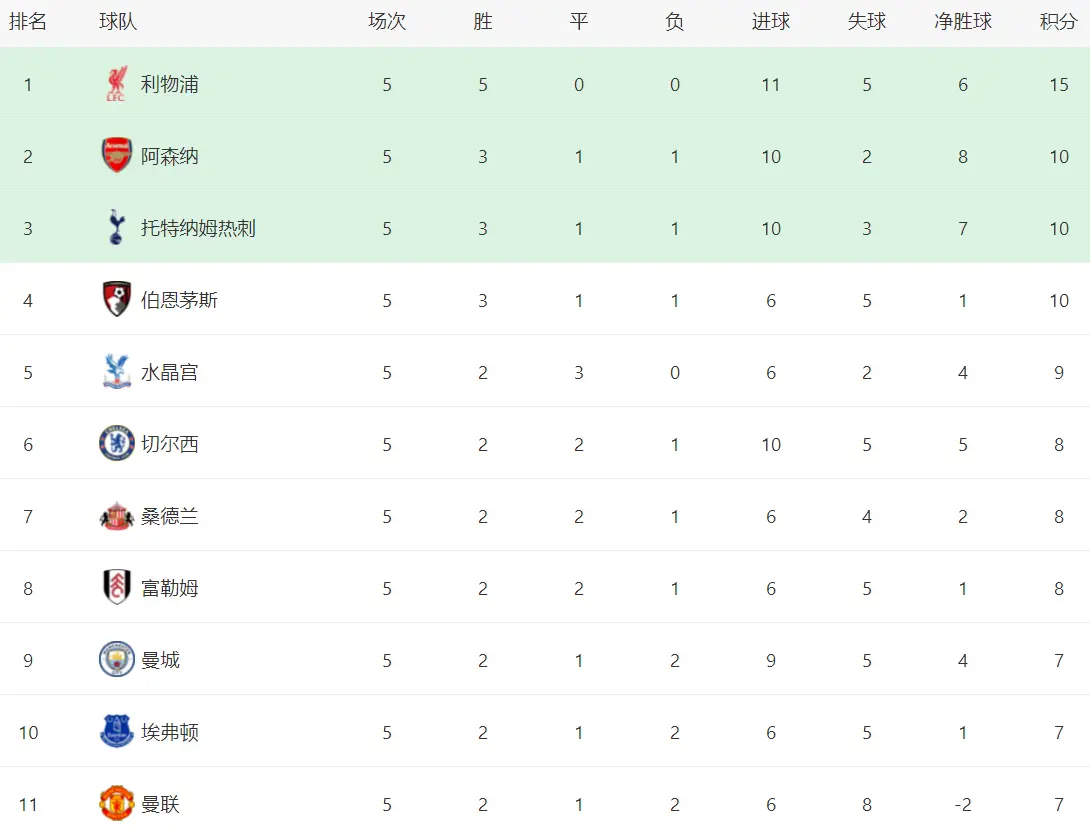The width and height of the screenshot is (1090, 837).
Task: Click the Tottenham Hotspur crest icon
Action: tap(117, 228)
